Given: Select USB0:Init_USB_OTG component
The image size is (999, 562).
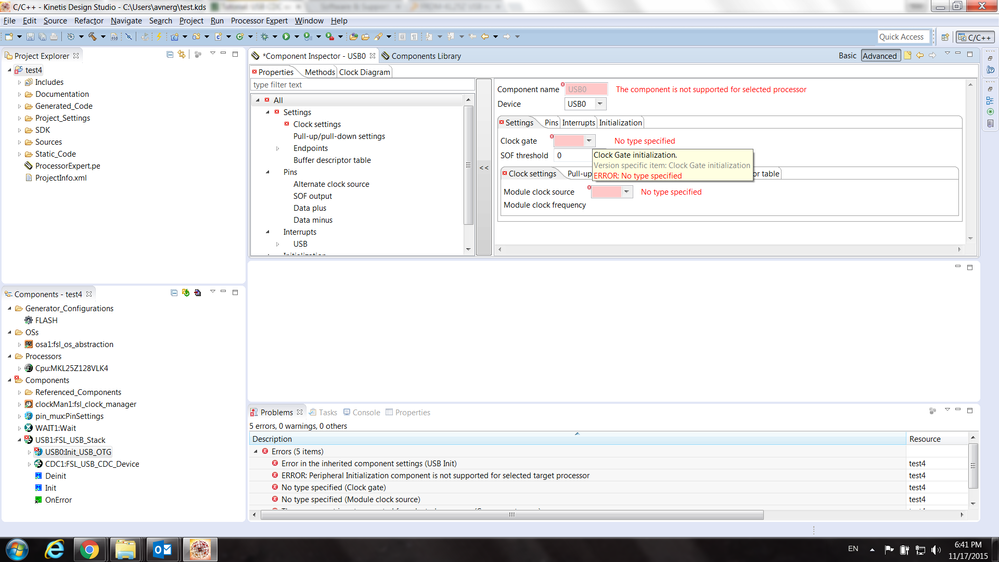Looking at the screenshot, I should tap(78, 452).
